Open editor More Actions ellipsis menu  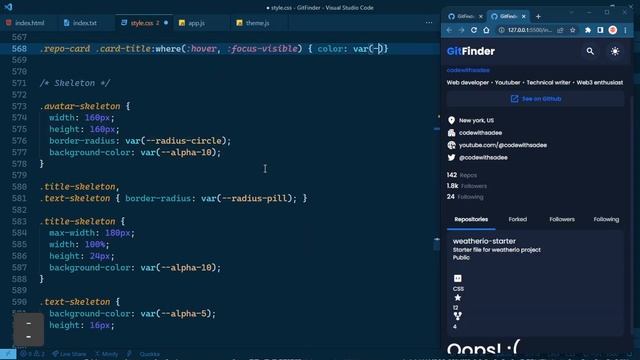pos(429,23)
